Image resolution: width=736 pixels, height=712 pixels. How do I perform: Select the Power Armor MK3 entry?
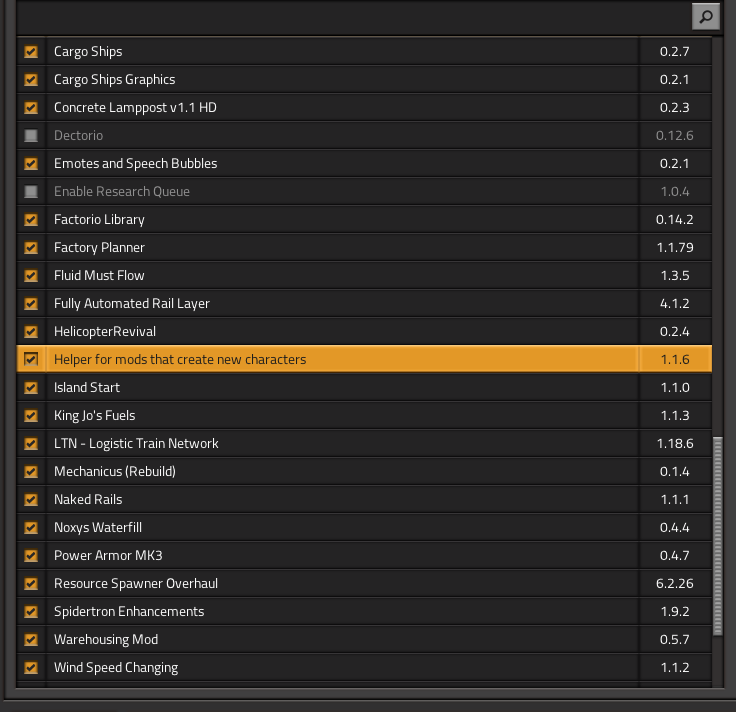coord(108,555)
